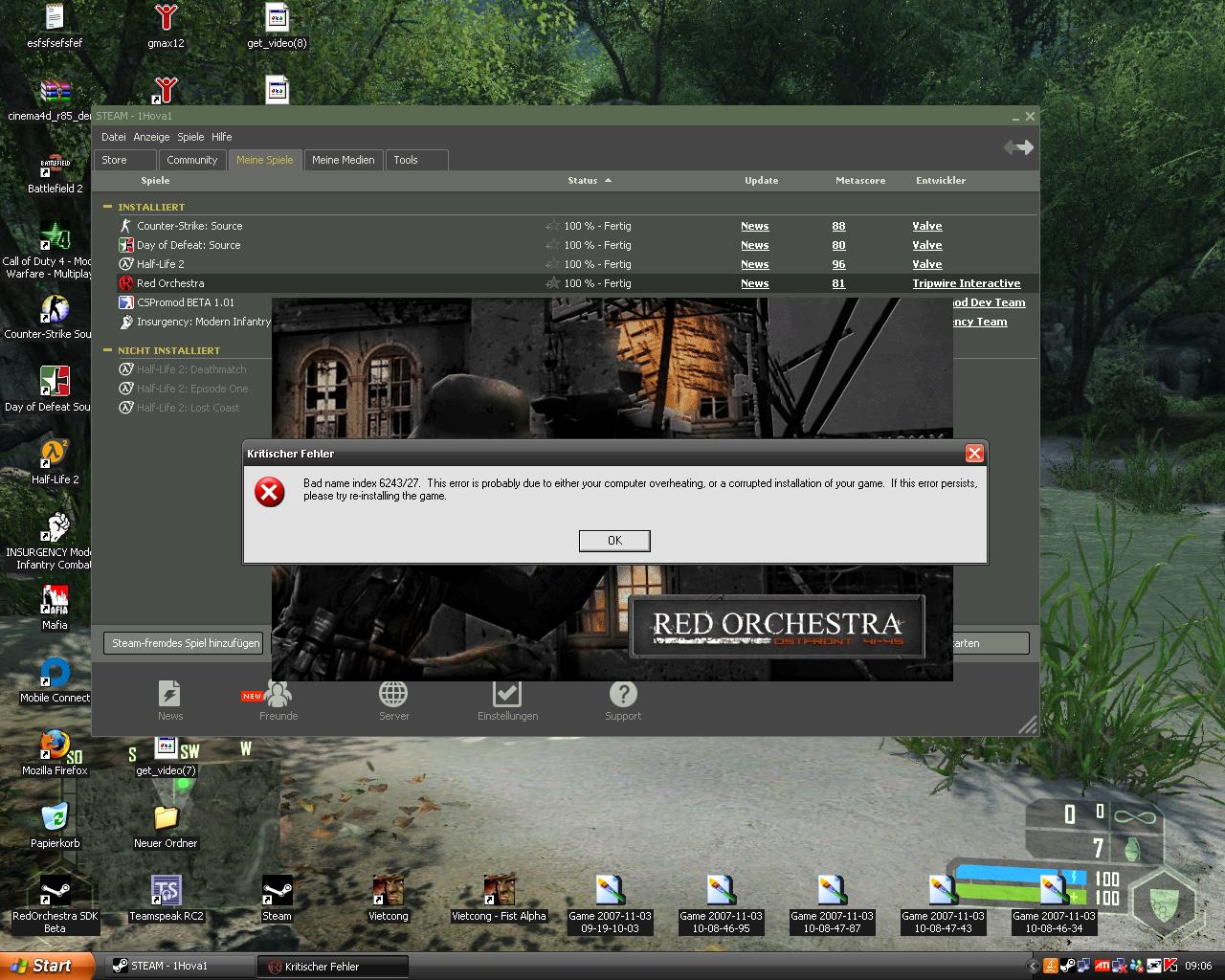Open Teamspeak RC2 desktop shortcut
Image resolution: width=1225 pixels, height=980 pixels.
pyautogui.click(x=167, y=891)
